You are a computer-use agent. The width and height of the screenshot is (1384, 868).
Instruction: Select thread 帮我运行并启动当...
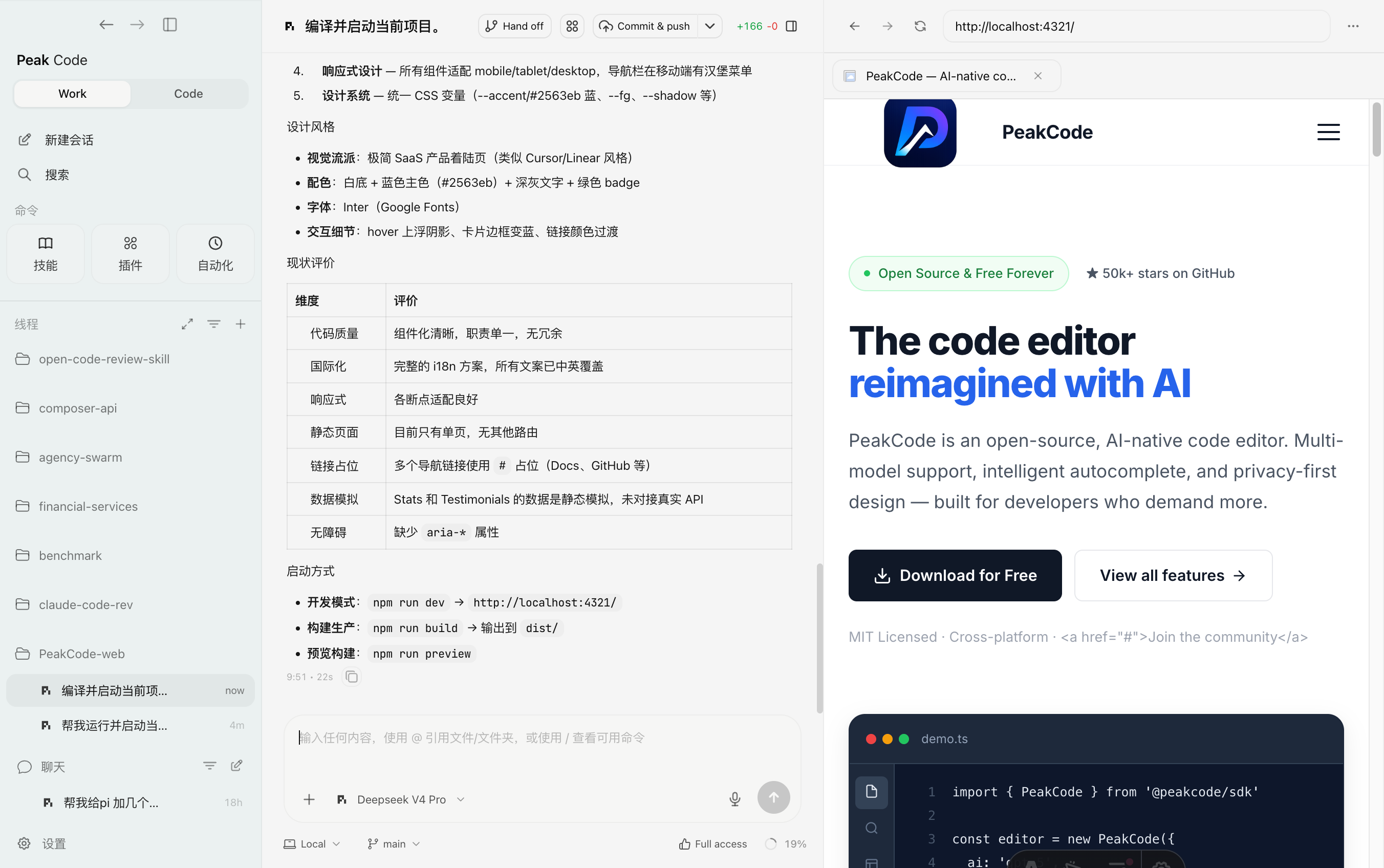(x=131, y=726)
